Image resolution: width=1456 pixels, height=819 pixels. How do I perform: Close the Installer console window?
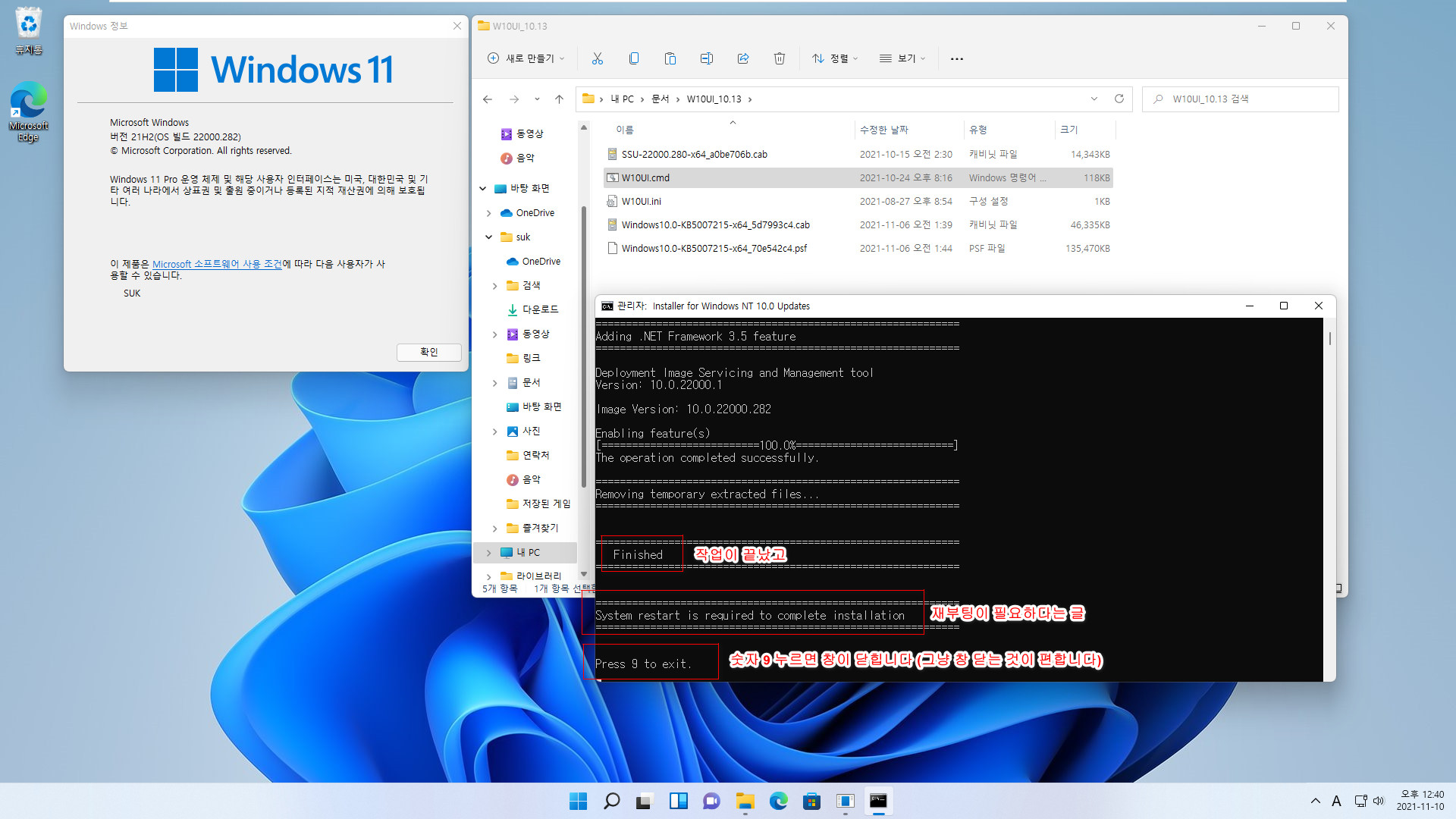[1318, 306]
